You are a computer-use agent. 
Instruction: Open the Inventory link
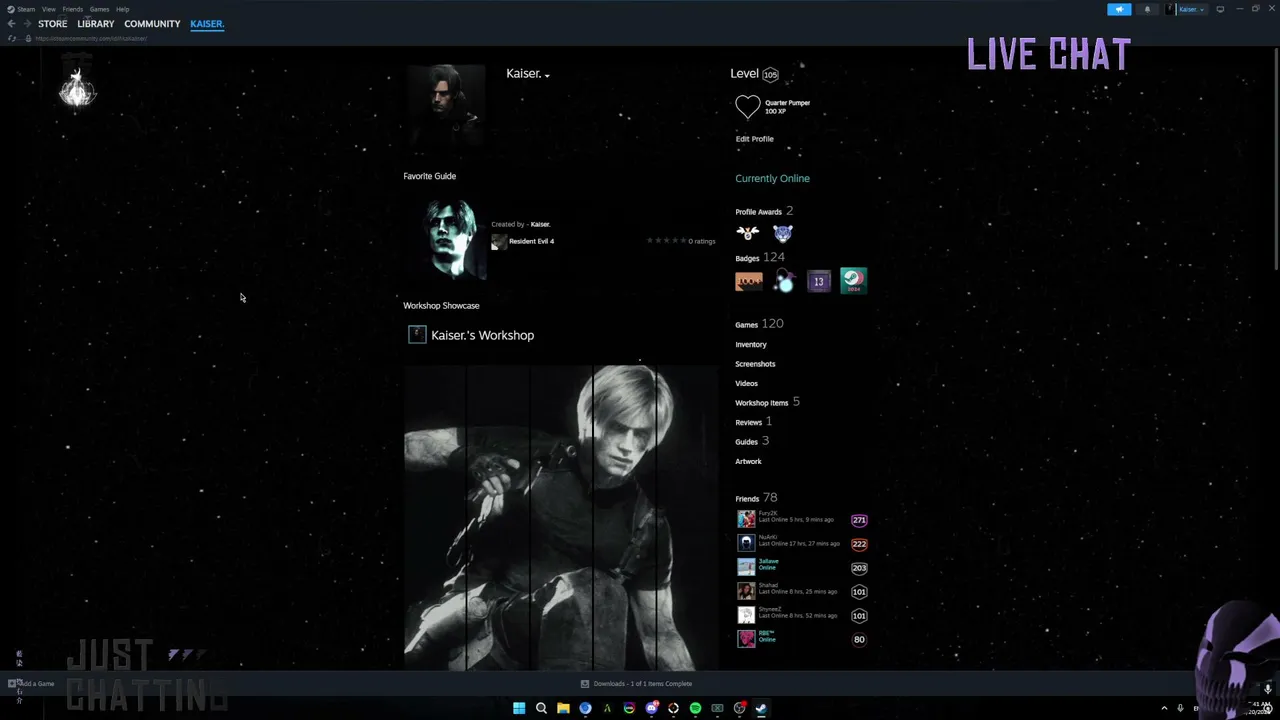(x=751, y=345)
